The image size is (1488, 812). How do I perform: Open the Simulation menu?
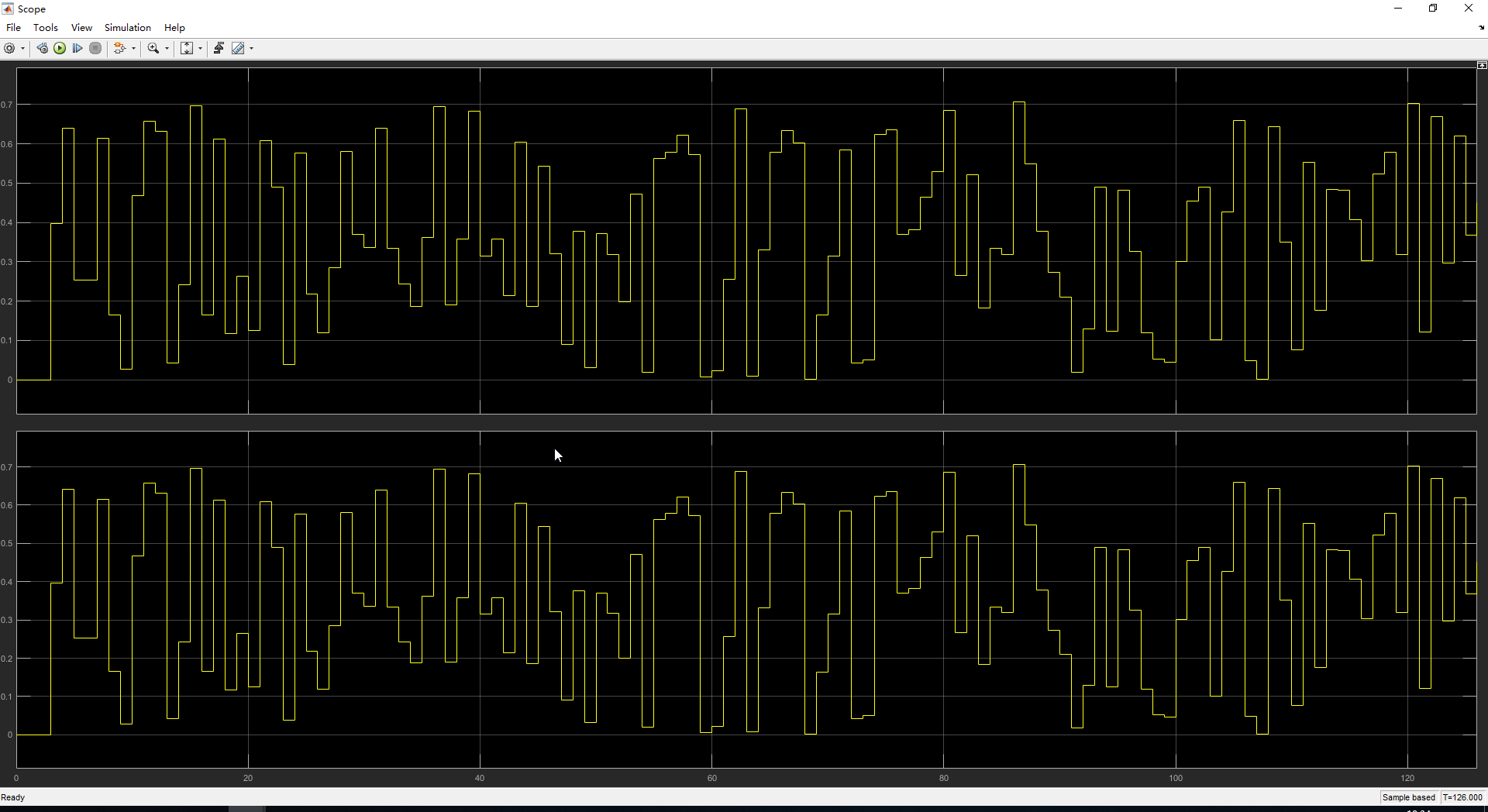[127, 27]
